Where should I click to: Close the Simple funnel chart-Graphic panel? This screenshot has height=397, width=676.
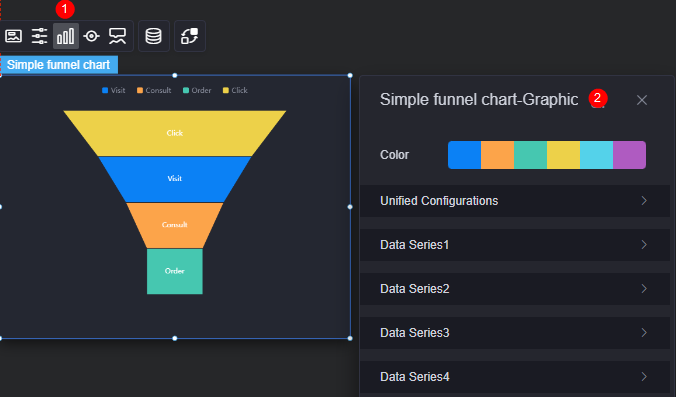(x=642, y=100)
